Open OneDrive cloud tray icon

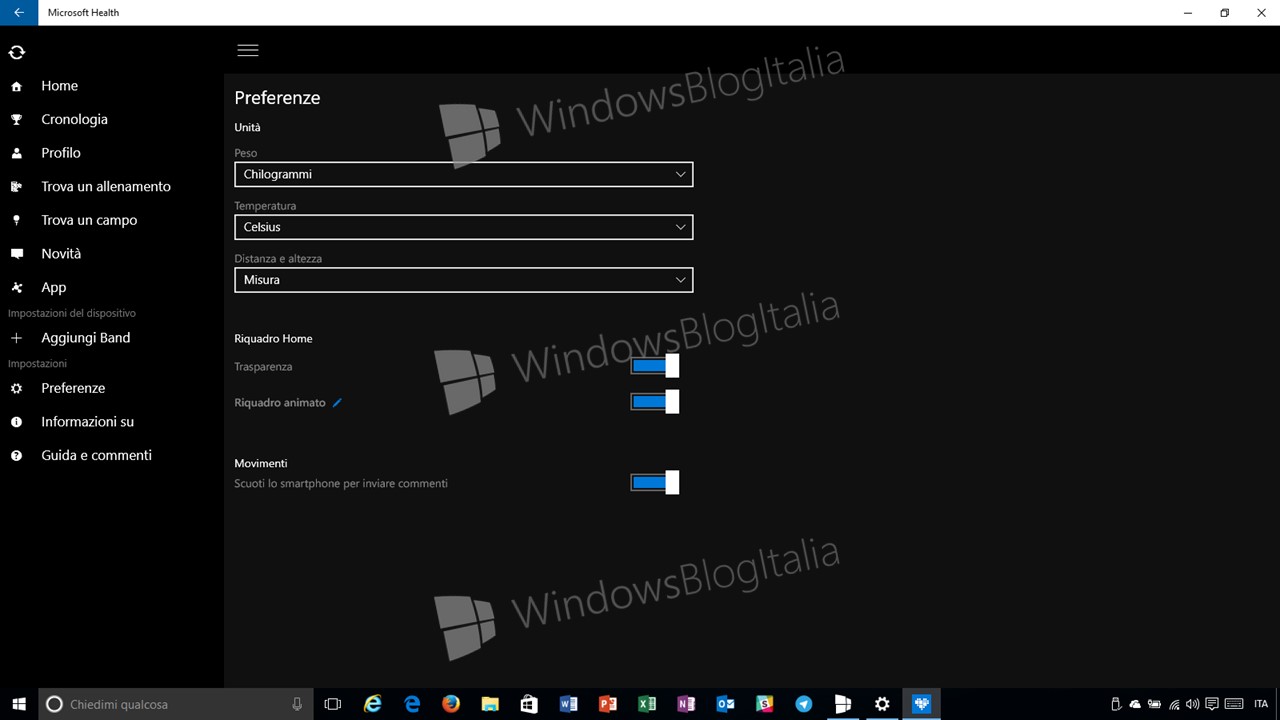pos(1135,704)
